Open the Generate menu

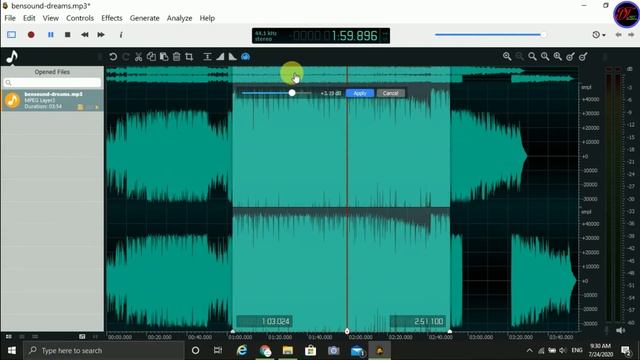144,18
